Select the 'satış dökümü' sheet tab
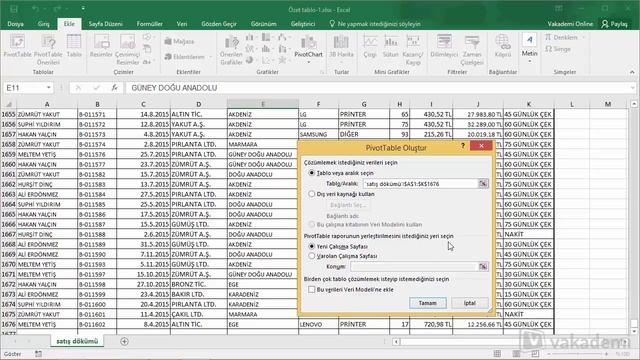Image resolution: width=640 pixels, height=360 pixels. 77,341
